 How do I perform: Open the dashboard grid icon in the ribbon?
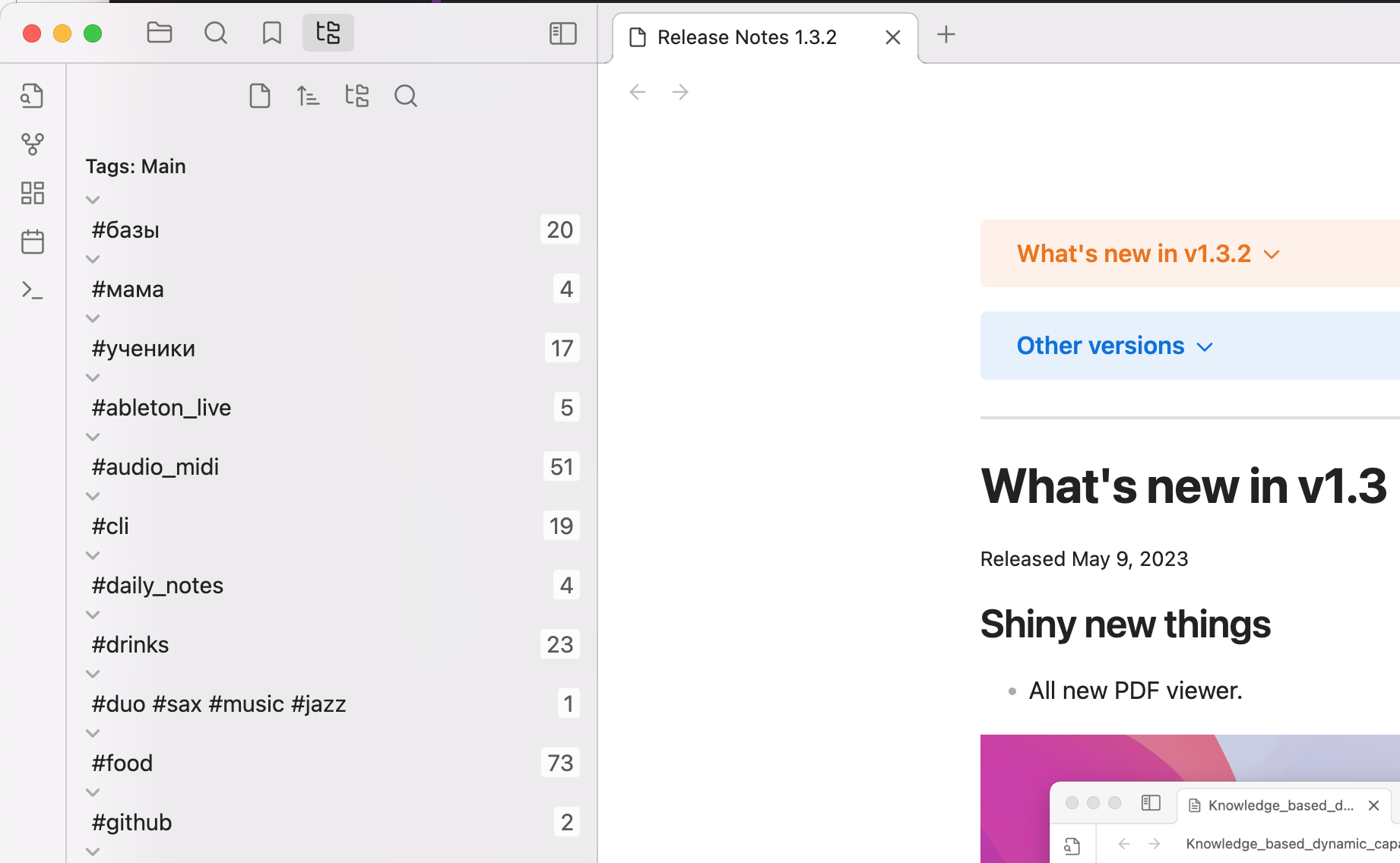tap(32, 193)
